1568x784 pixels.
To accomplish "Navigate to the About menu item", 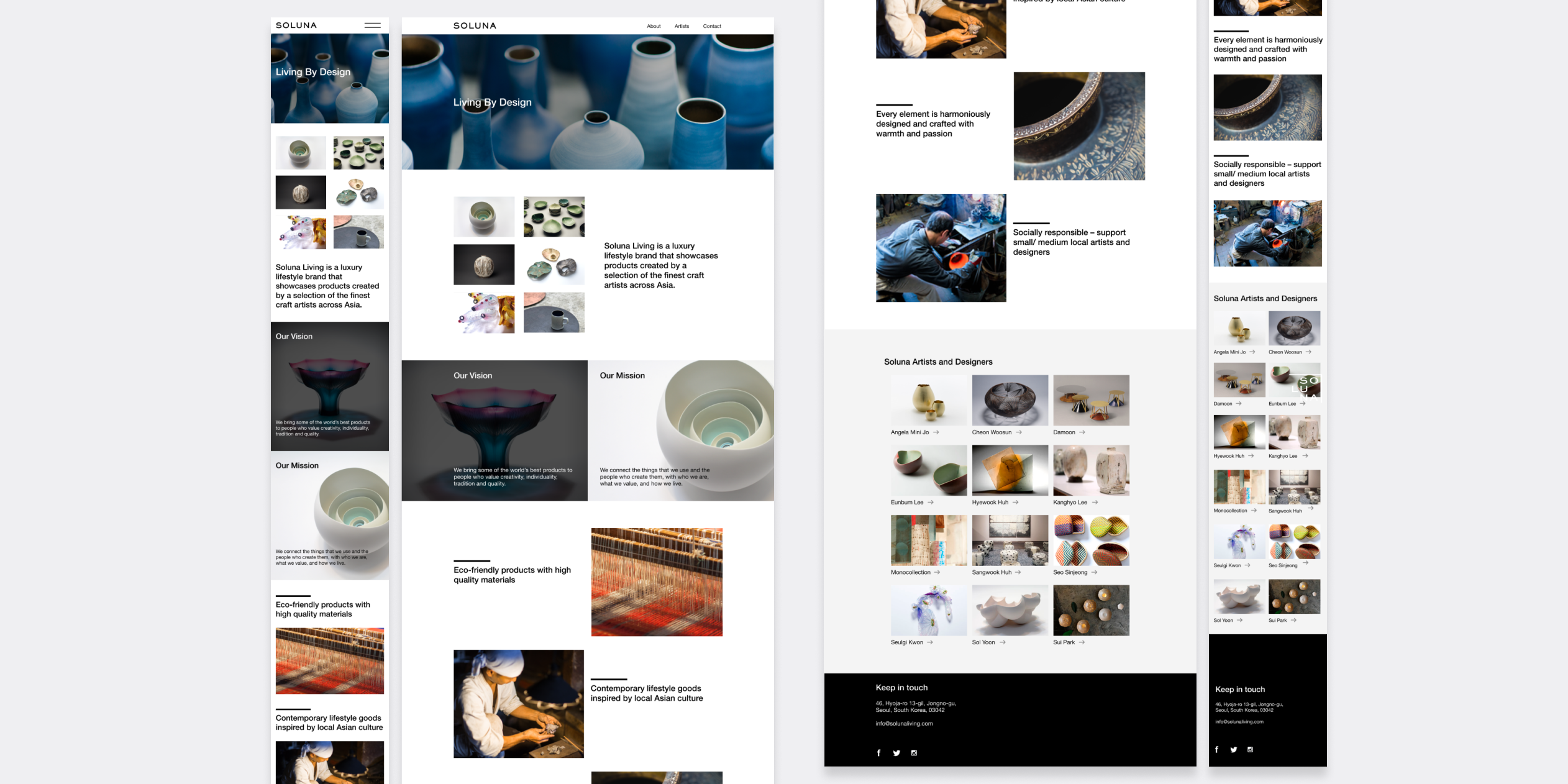I will pos(653,25).
